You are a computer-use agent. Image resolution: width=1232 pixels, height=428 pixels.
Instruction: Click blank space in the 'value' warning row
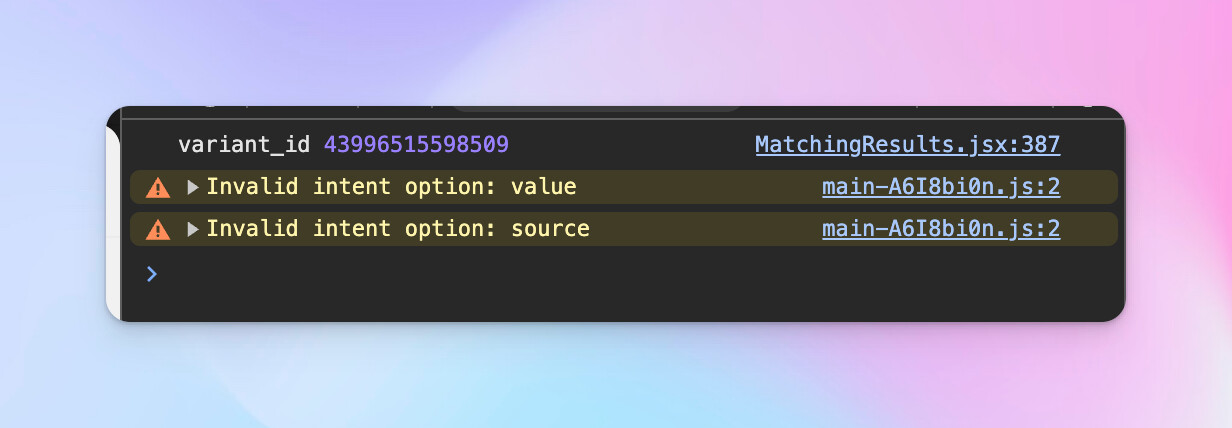click(x=700, y=187)
